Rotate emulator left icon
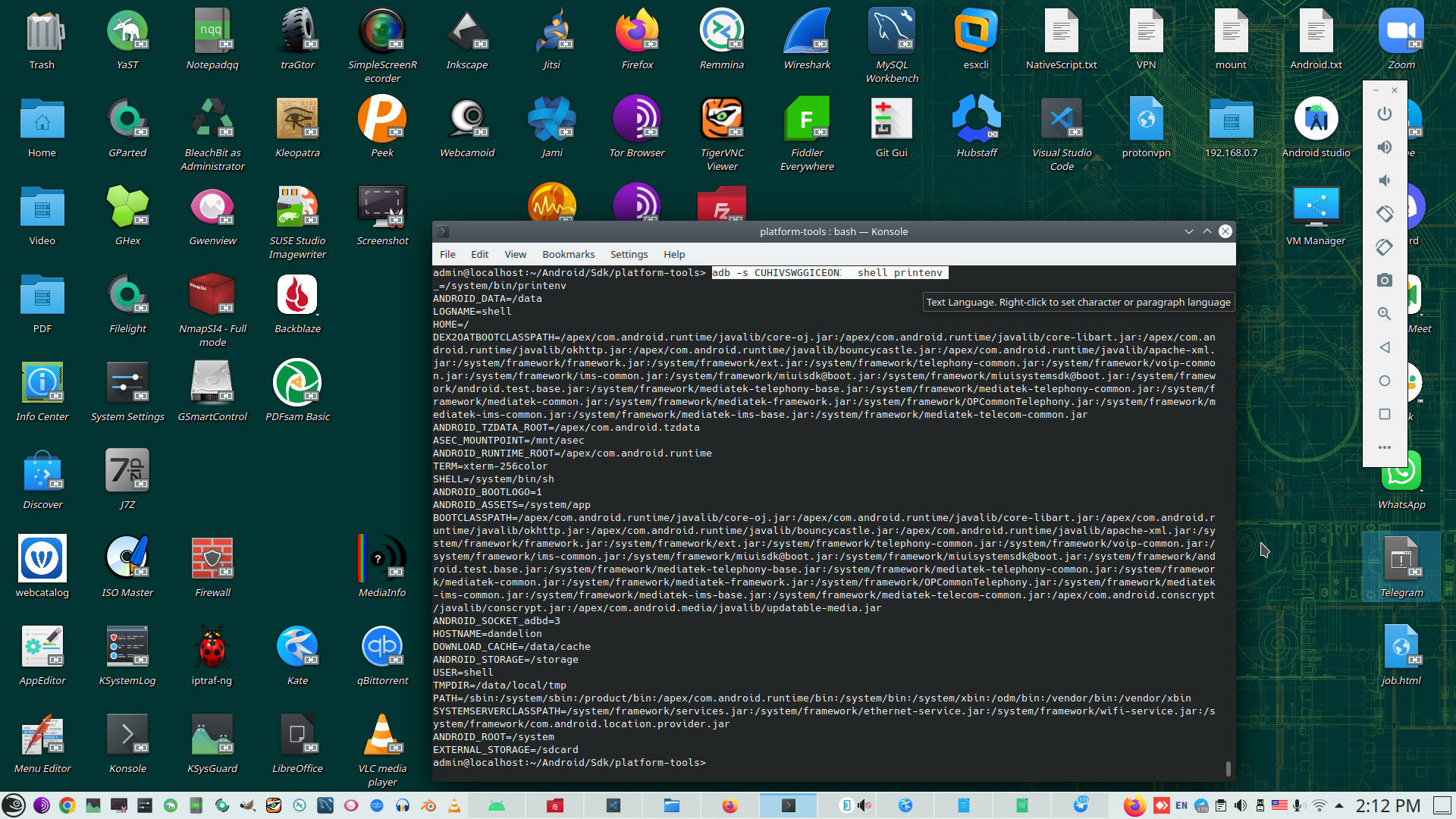 (x=1384, y=214)
